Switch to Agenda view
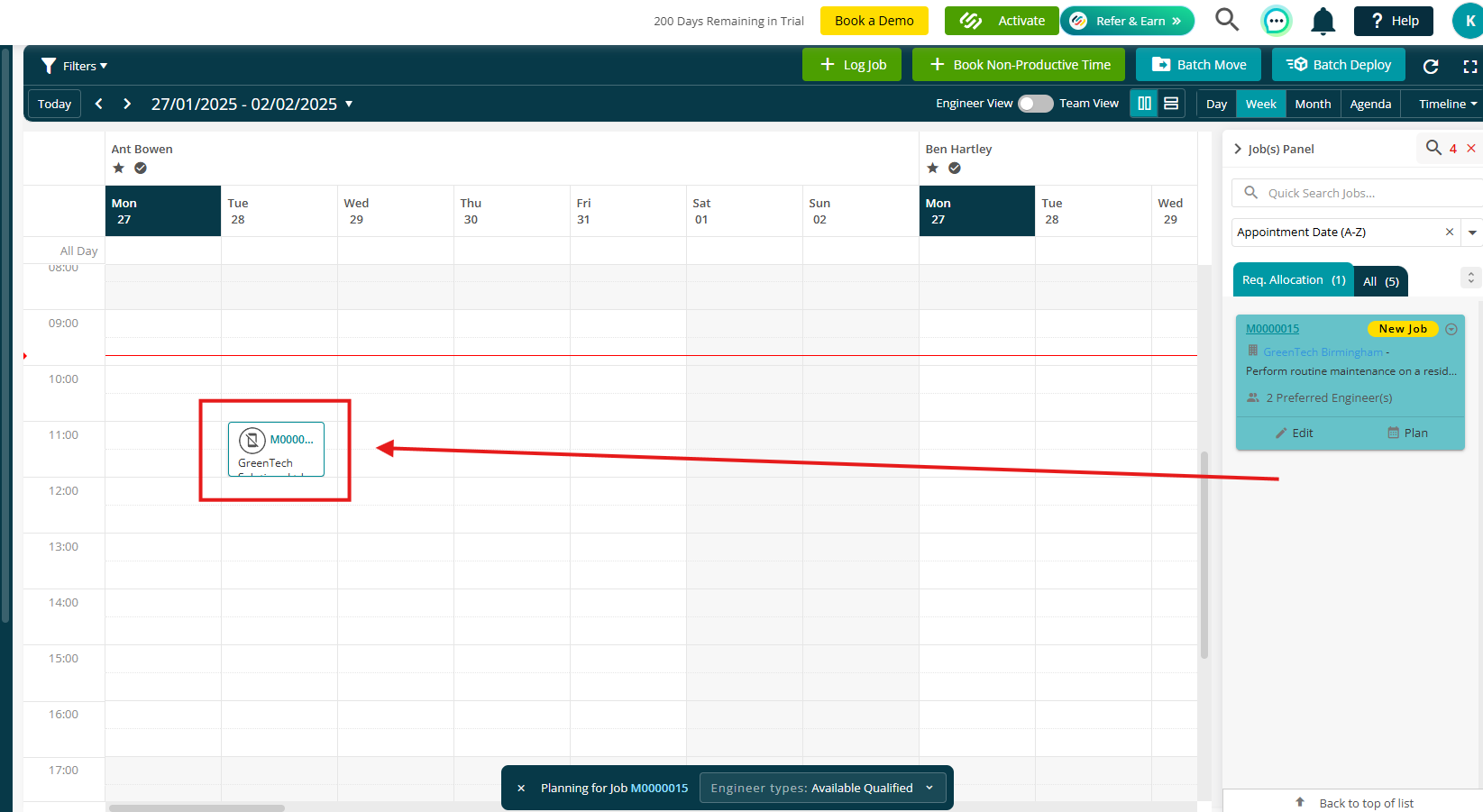This screenshot has width=1483, height=812. pos(1370,104)
